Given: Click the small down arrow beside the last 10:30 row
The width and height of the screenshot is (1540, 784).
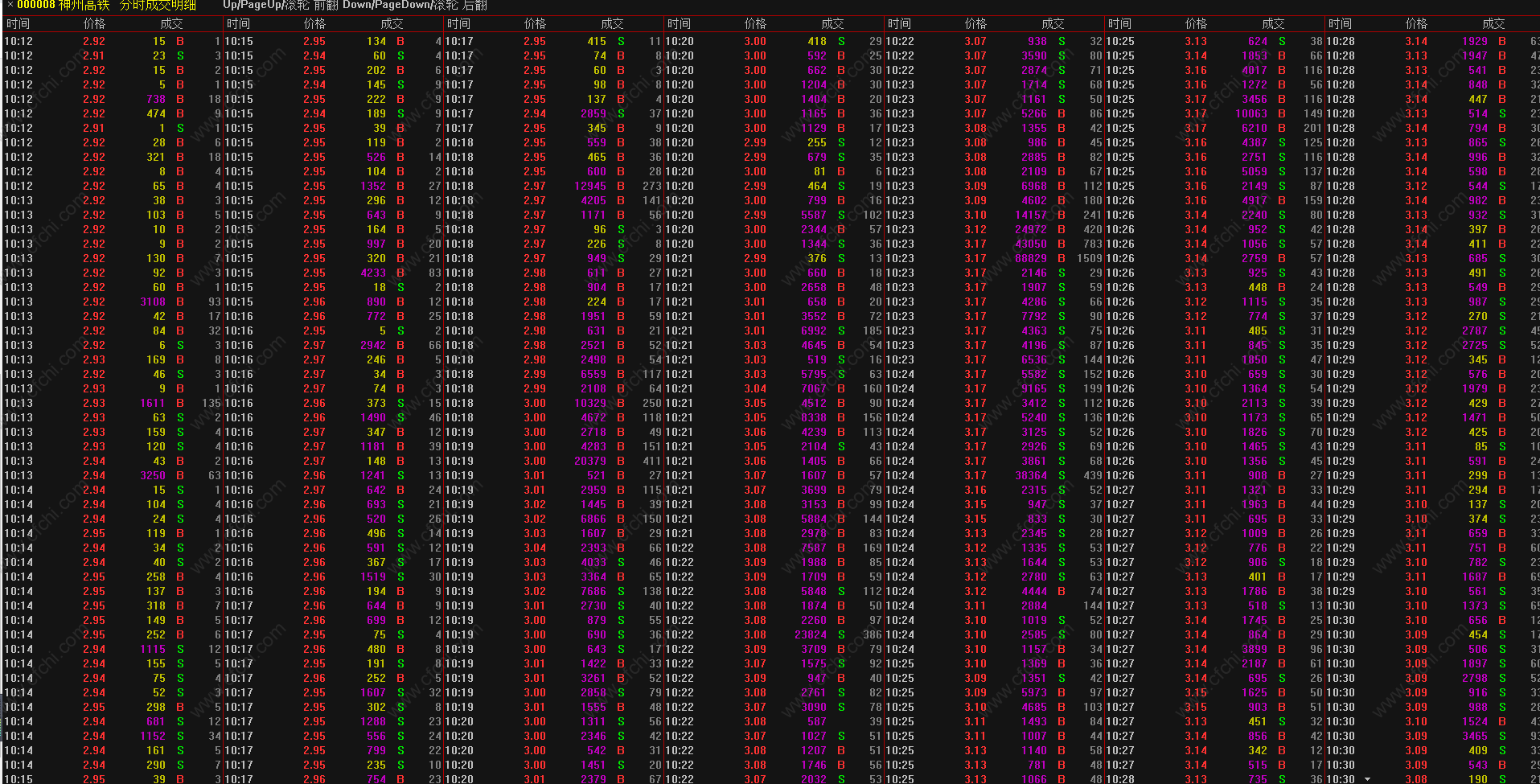Looking at the screenshot, I should (1367, 779).
